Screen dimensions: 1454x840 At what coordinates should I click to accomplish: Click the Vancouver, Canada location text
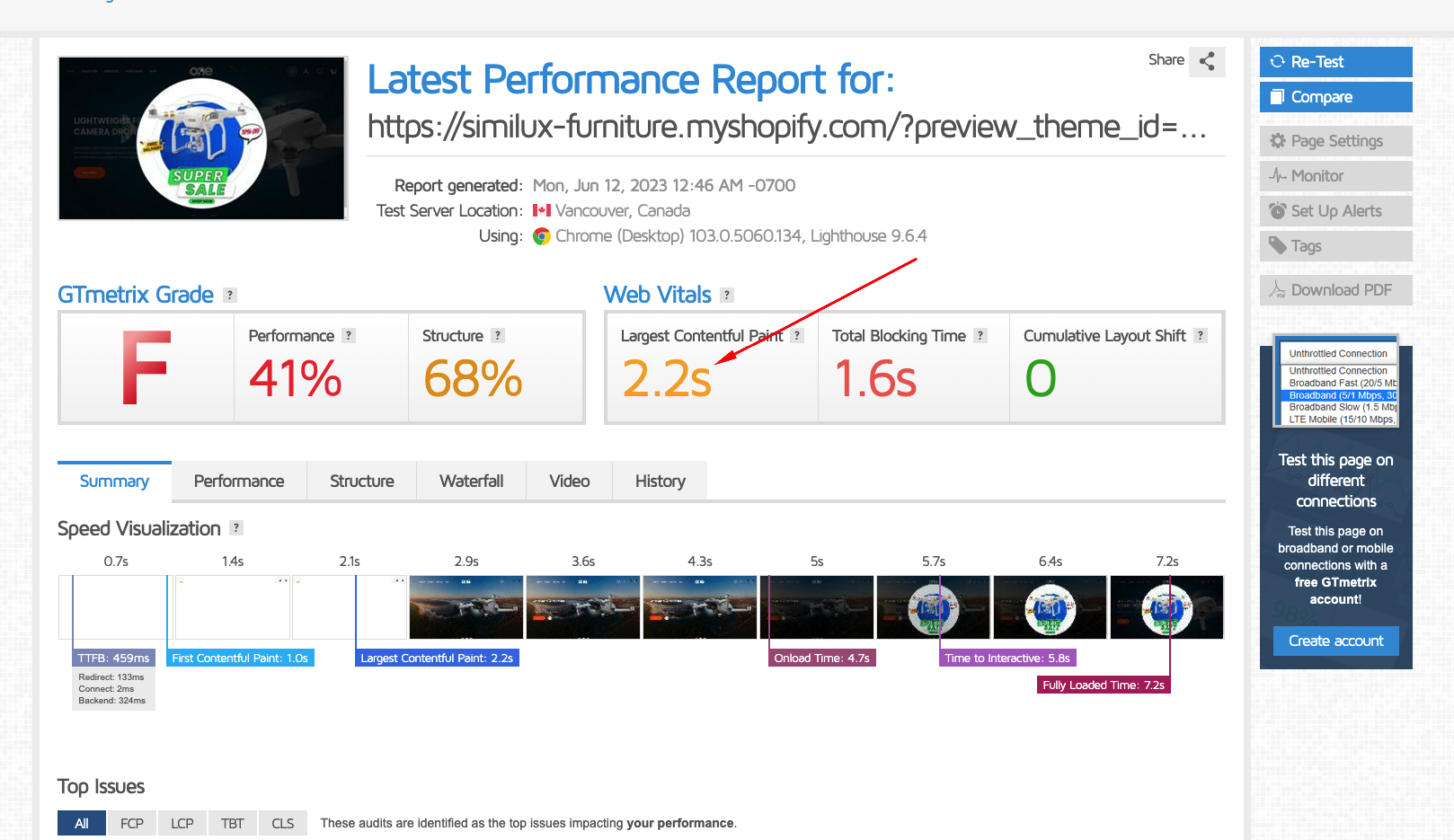tap(623, 210)
